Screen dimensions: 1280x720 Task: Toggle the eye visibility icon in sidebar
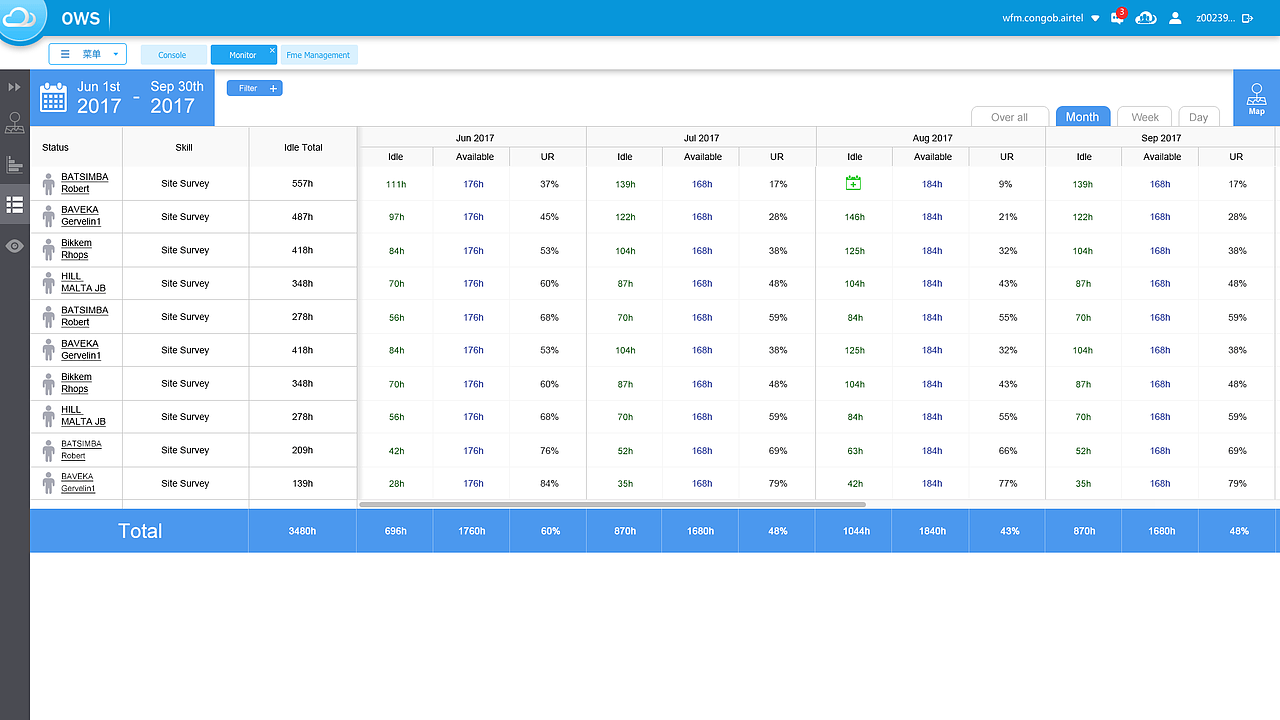point(15,246)
